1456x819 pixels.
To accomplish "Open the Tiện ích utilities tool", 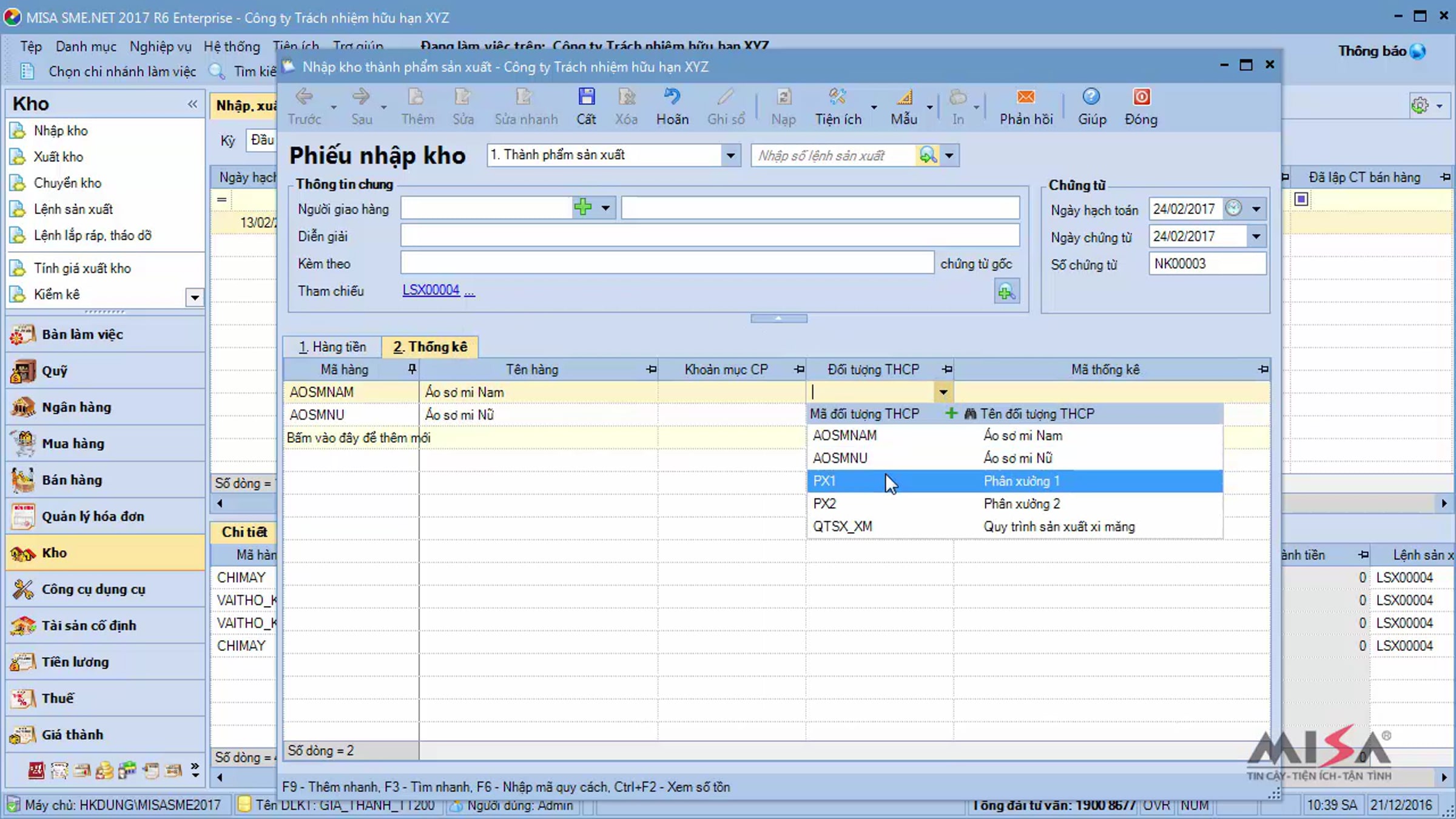I will 837,97.
